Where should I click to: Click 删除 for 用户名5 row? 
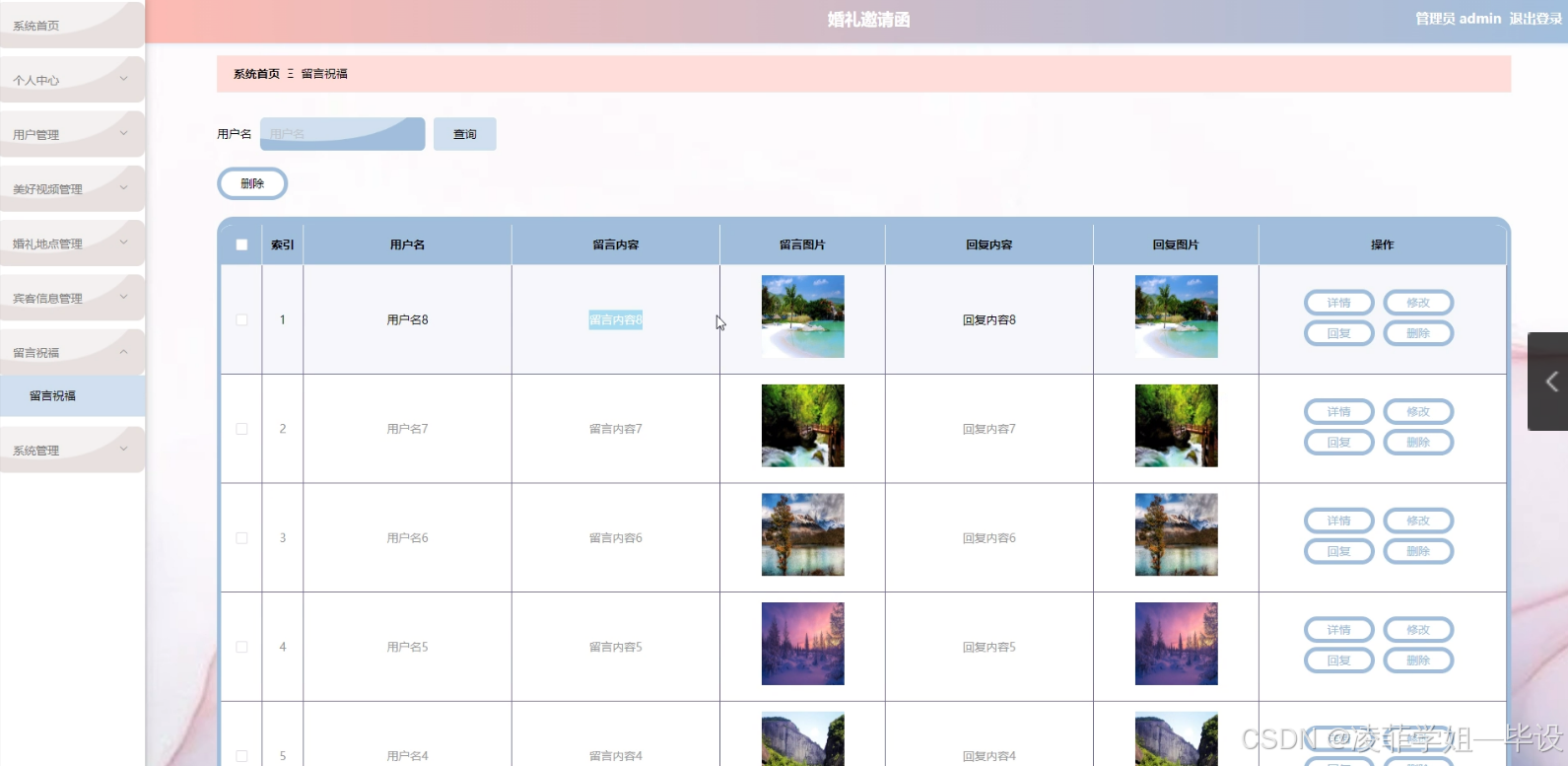tap(1418, 661)
